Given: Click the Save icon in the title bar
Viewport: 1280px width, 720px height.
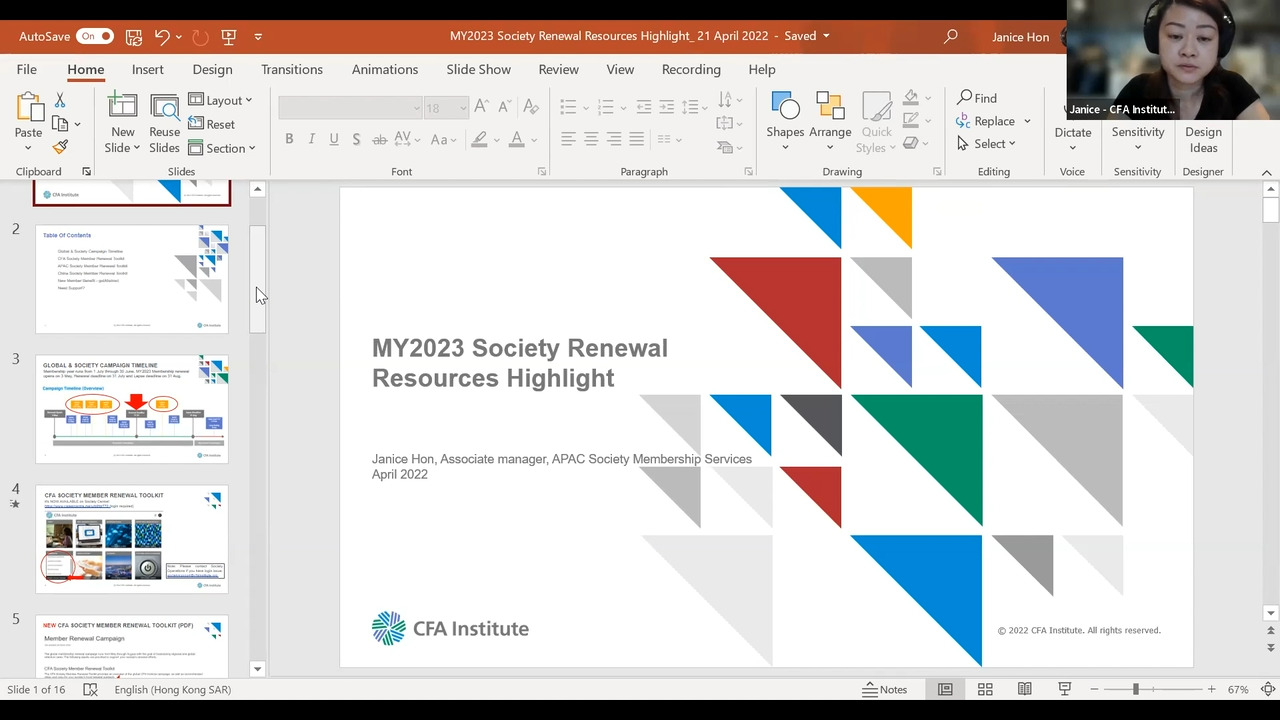Looking at the screenshot, I should (x=133, y=37).
